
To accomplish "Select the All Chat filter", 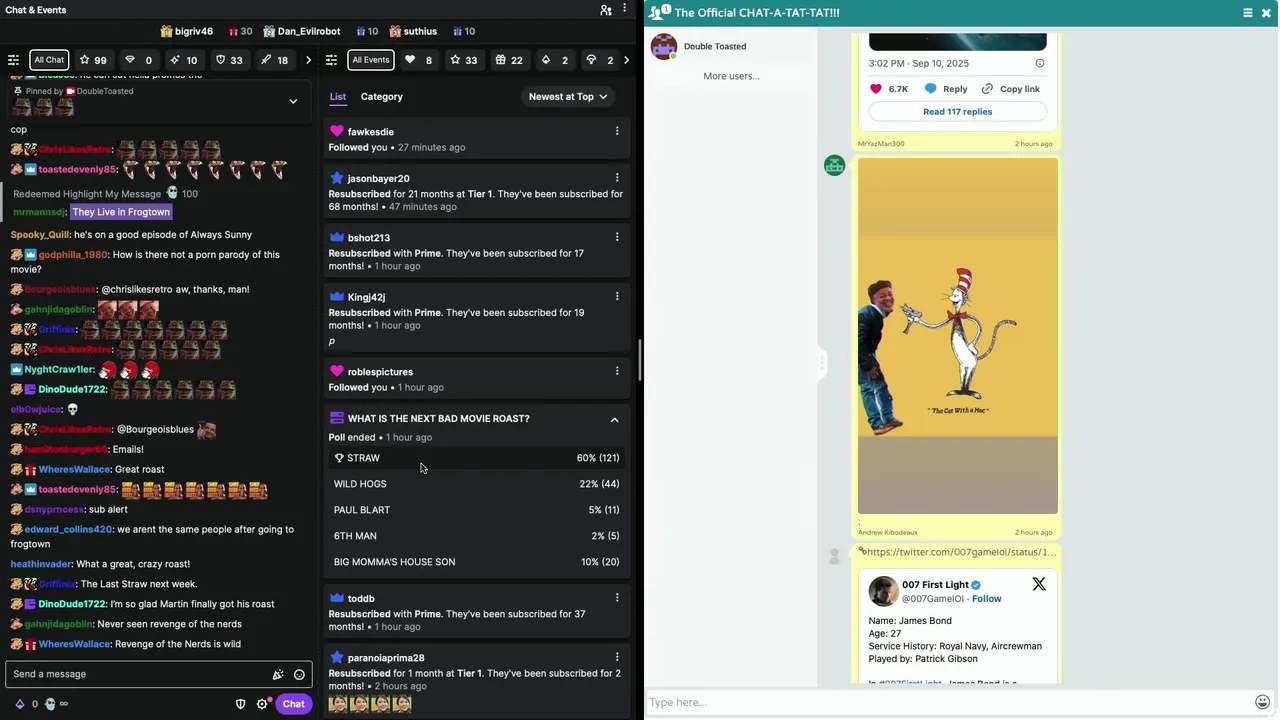I will 49,60.
